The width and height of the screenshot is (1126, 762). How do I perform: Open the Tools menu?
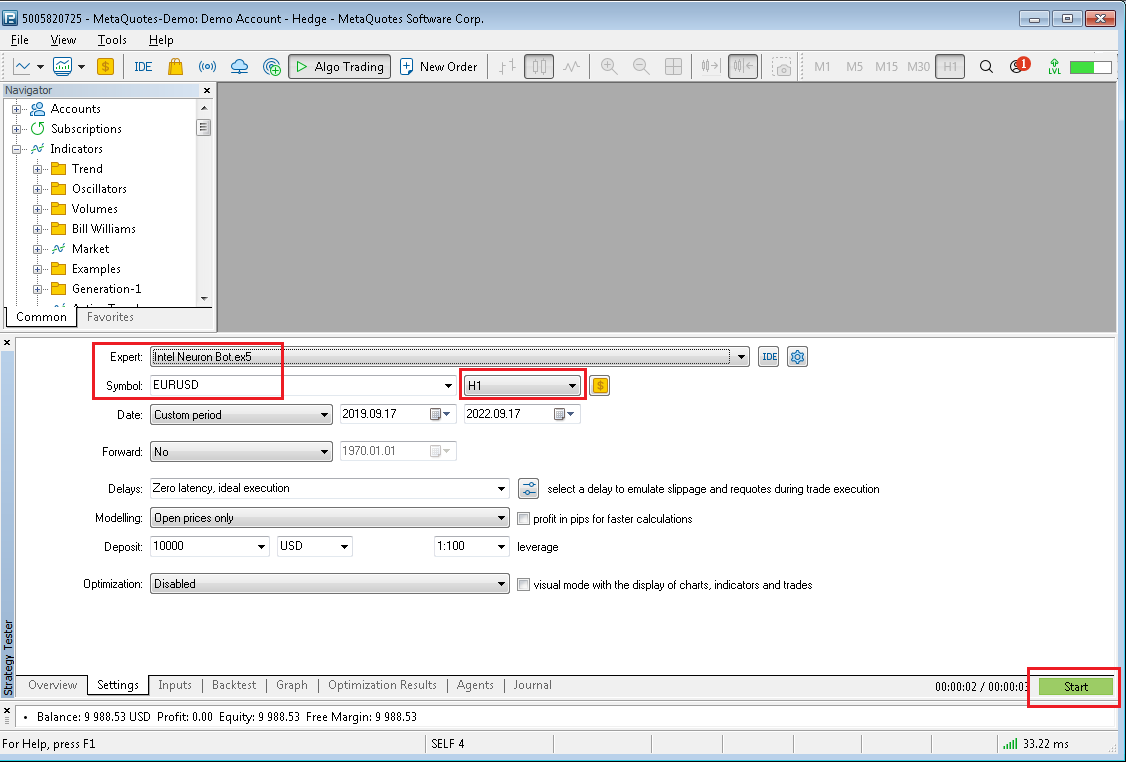(x=112, y=40)
